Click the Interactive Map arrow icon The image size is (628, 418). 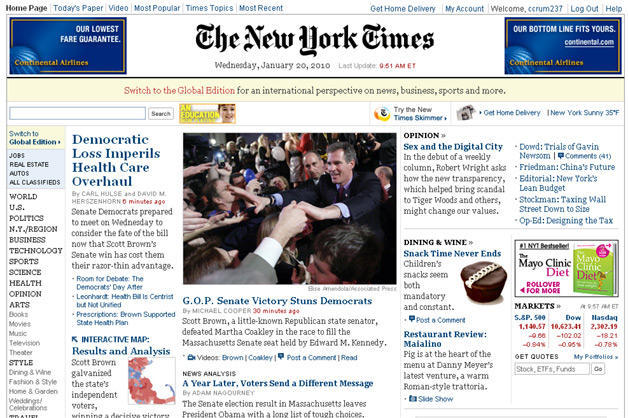coord(75,339)
